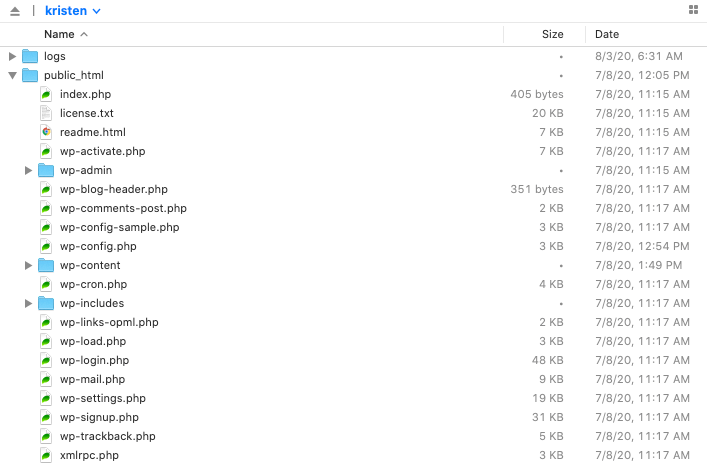Image resolution: width=707 pixels, height=476 pixels.
Task: Select the file name index.php
Action: pos(85,94)
